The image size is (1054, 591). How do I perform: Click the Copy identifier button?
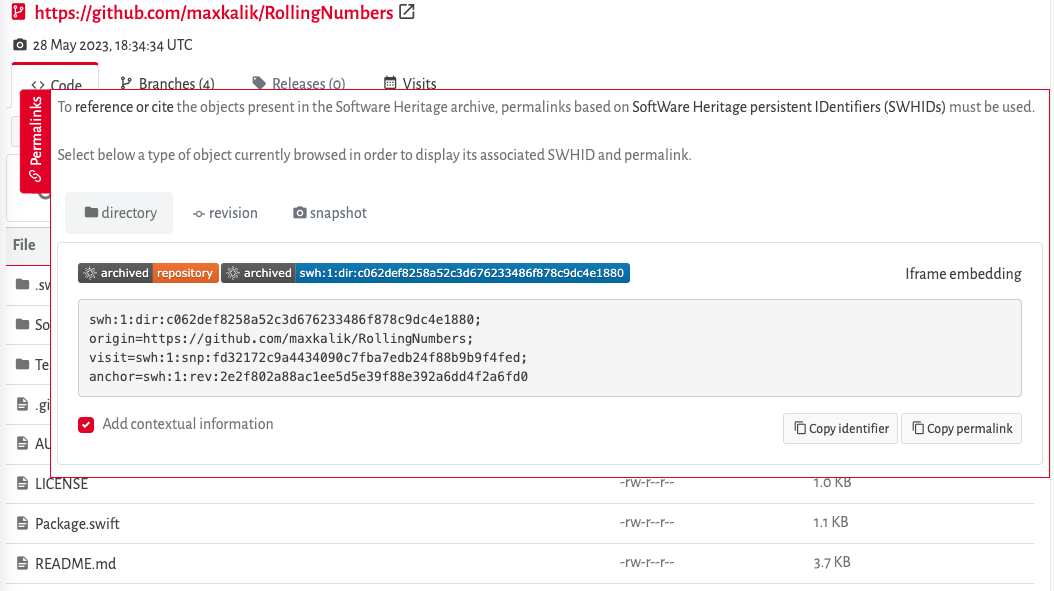[x=840, y=428]
